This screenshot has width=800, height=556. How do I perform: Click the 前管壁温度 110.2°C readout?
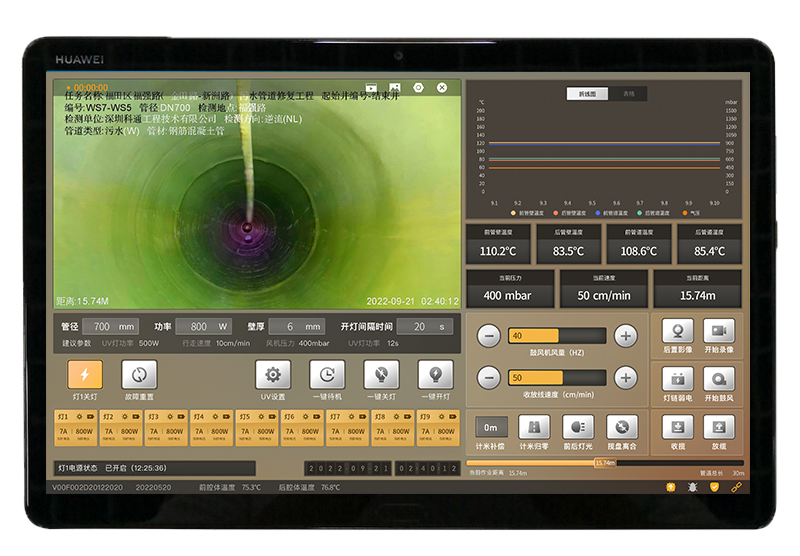498,244
